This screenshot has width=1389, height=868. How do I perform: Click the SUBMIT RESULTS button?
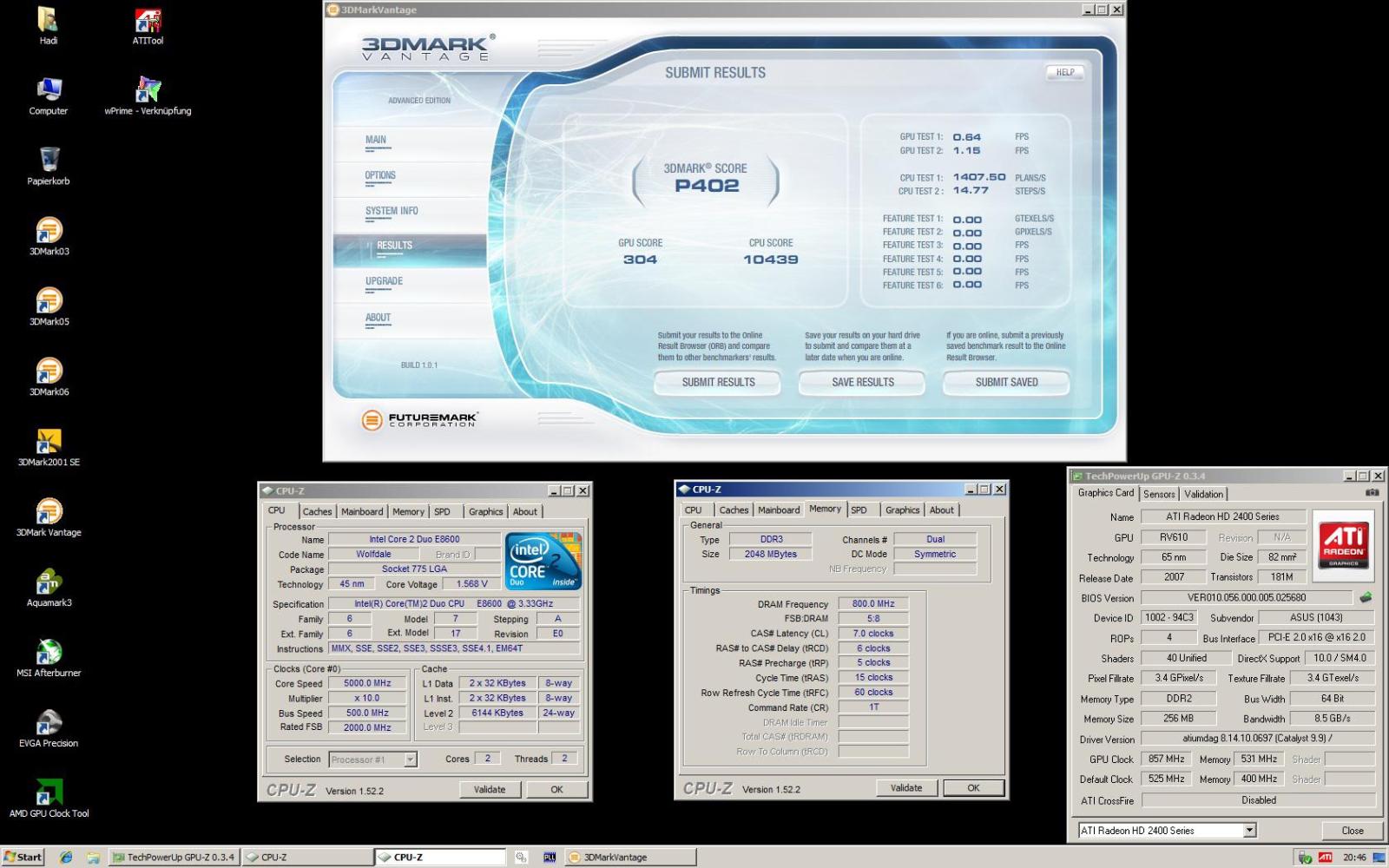(x=718, y=383)
